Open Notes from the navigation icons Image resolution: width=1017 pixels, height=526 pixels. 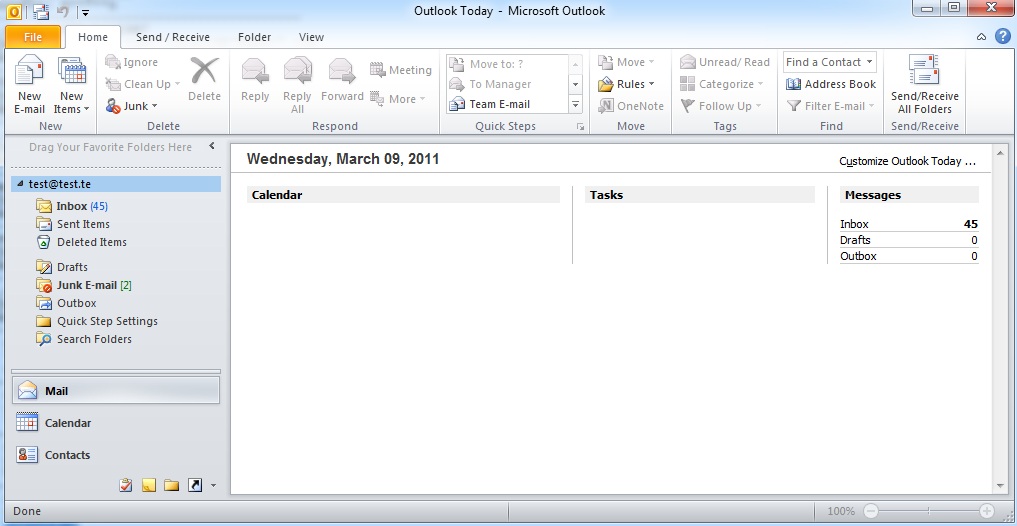(149, 484)
